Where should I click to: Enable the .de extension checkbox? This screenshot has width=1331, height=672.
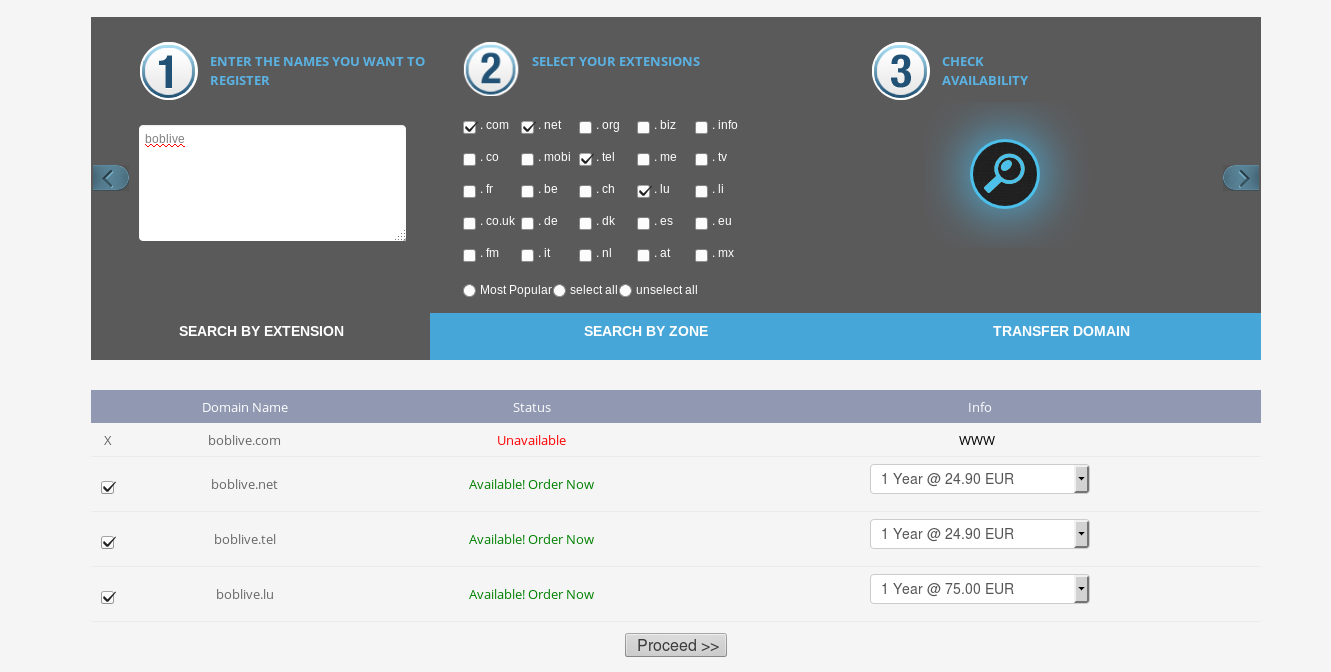(528, 223)
